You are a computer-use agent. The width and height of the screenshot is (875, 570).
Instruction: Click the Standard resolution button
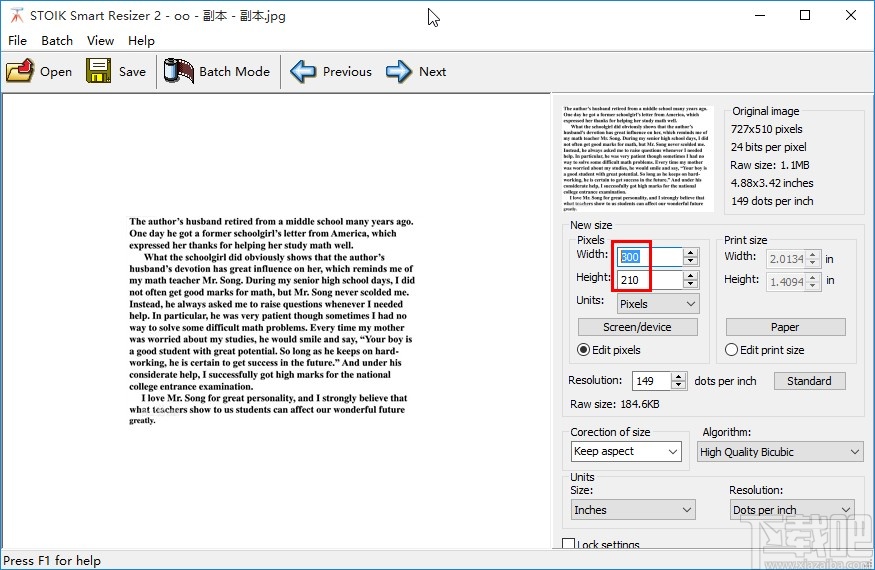point(809,381)
